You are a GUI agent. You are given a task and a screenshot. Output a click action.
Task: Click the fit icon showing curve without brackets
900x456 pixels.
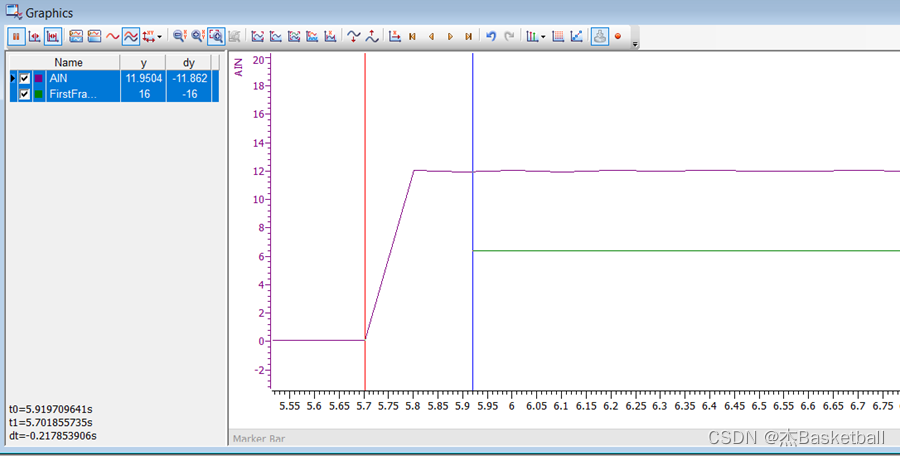pos(276,36)
